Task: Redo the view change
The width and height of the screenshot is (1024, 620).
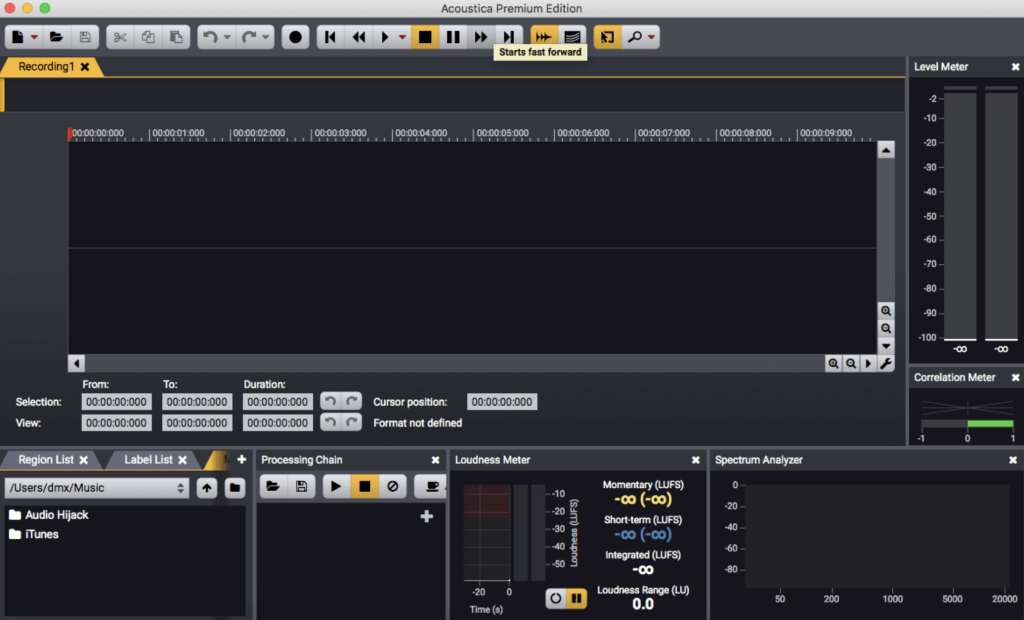Action: pos(352,422)
